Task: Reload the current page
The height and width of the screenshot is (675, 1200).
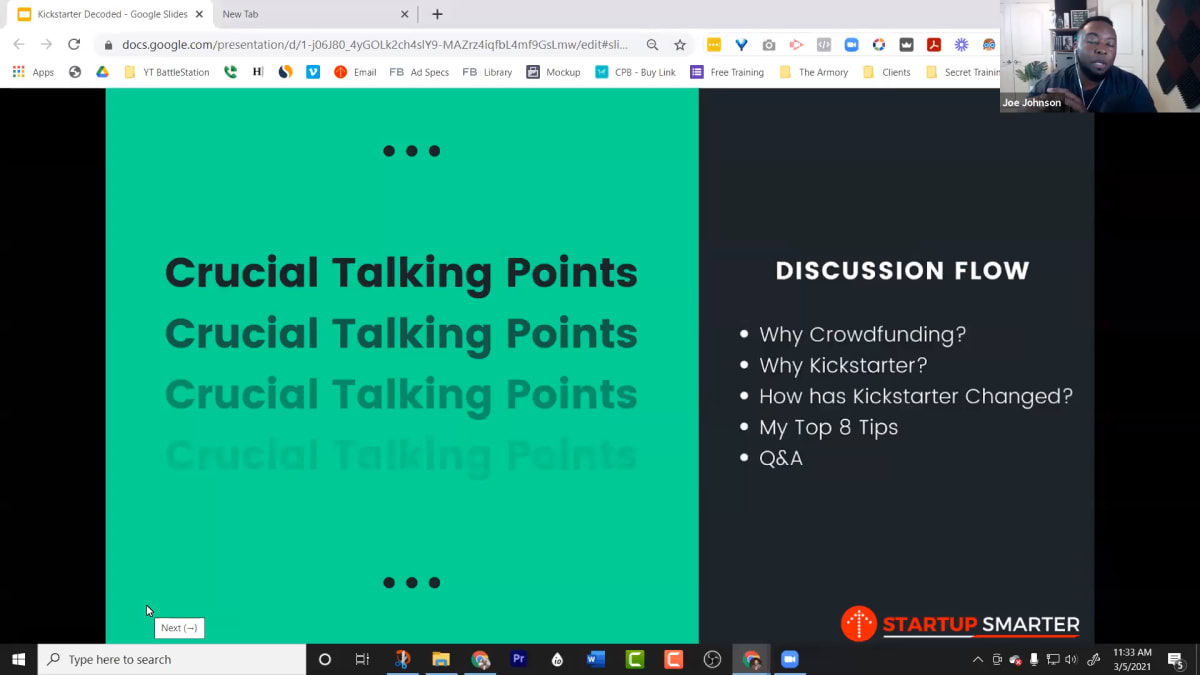Action: pos(74,44)
